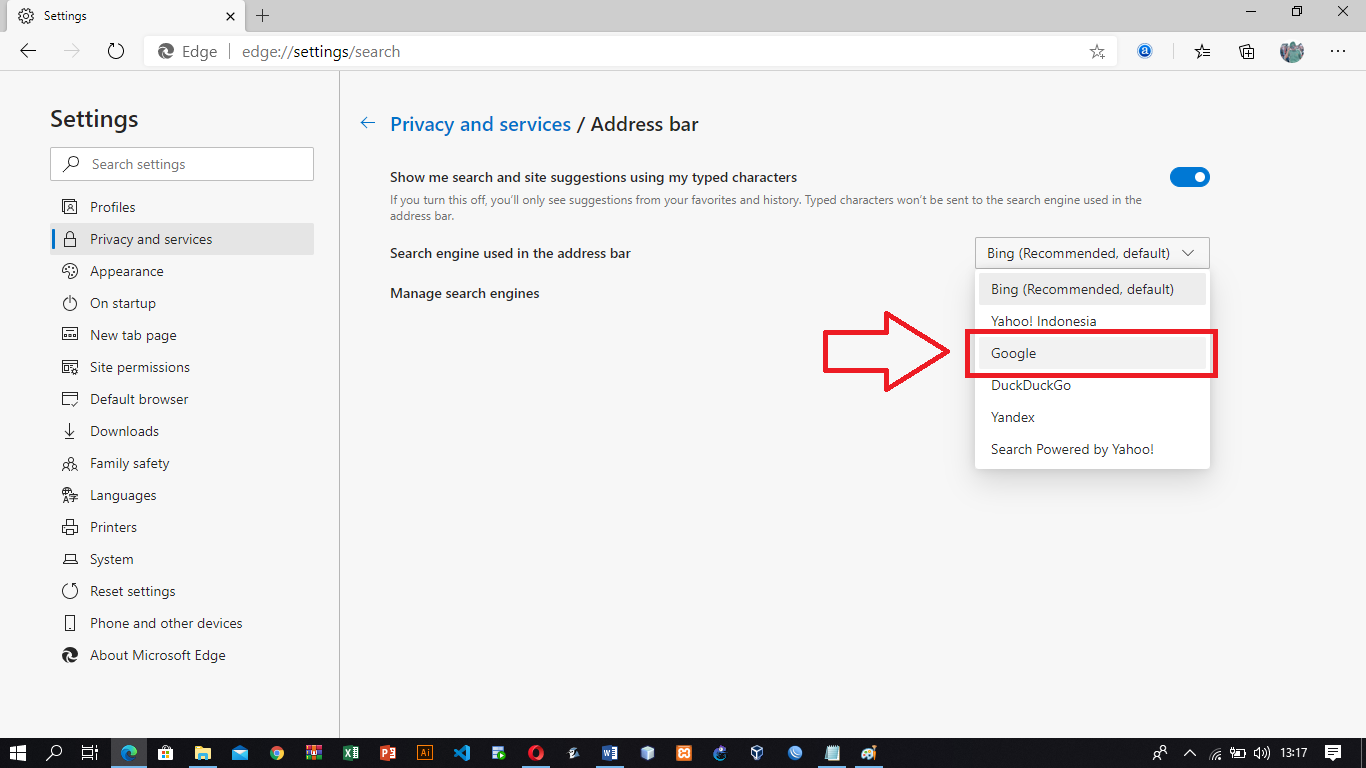This screenshot has width=1366, height=768.
Task: Open Visual Studio Code from the taskbar
Action: 462,753
